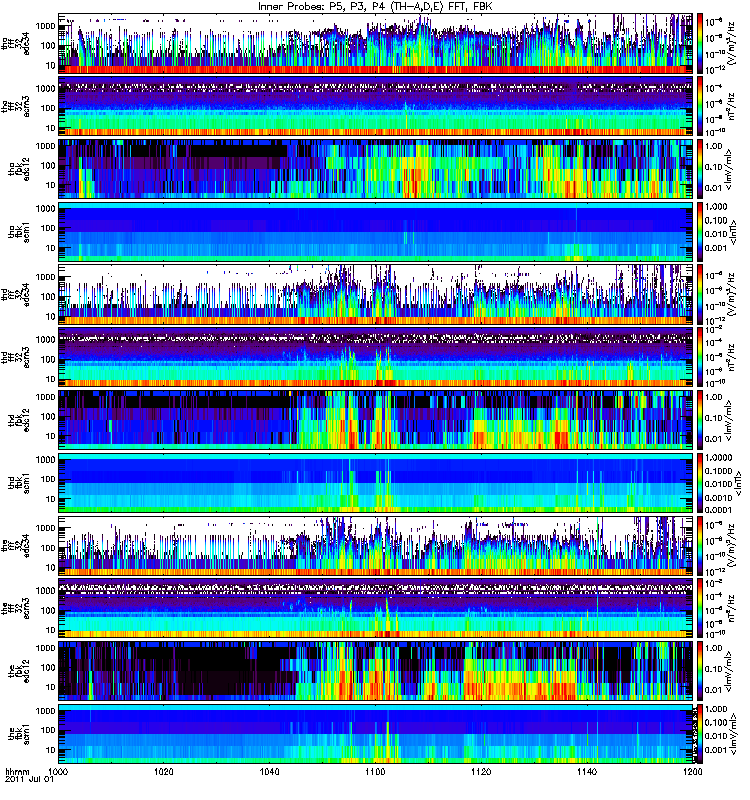Click the color bar beside thd scm3 panel

[699, 357]
